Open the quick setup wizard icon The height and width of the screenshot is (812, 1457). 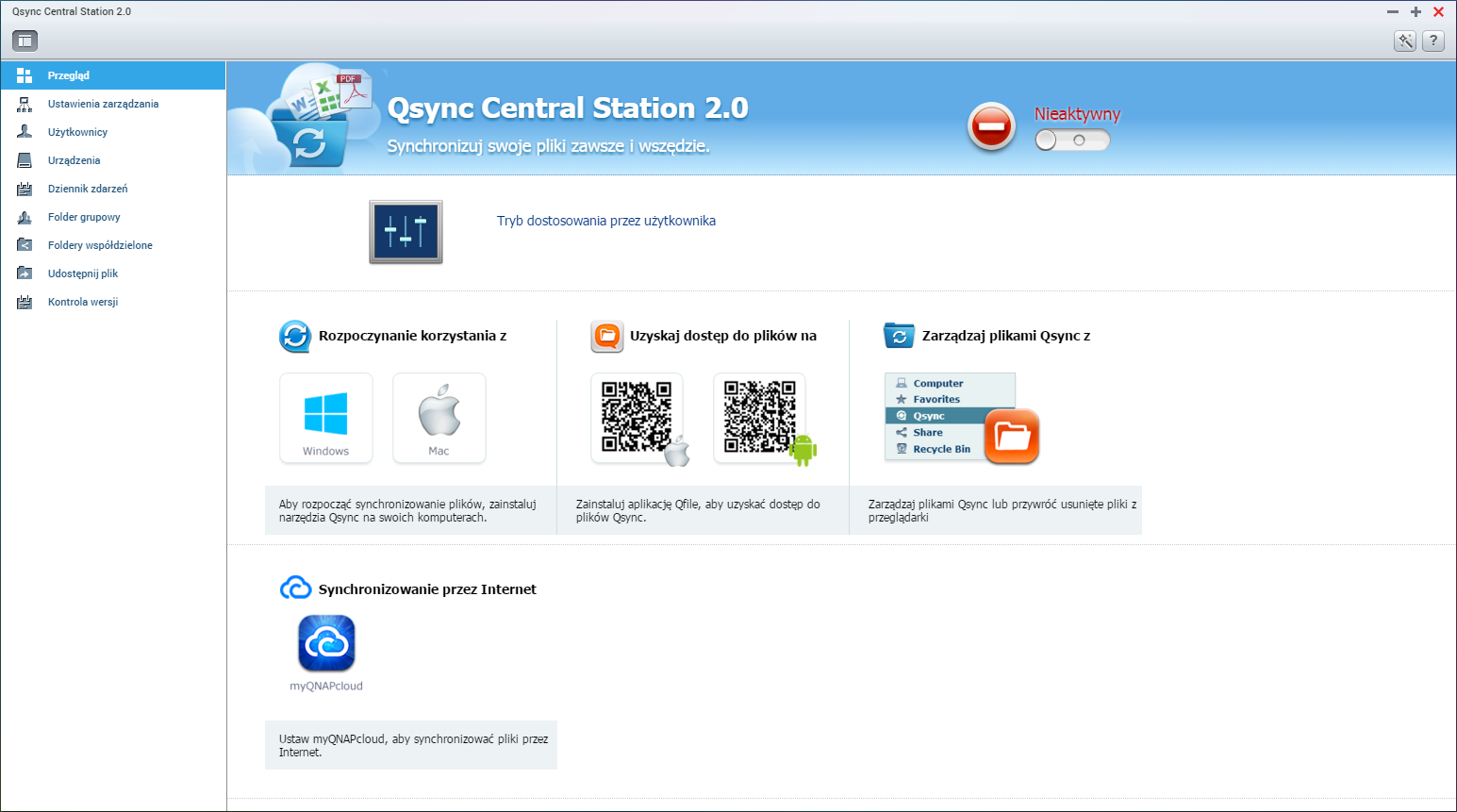[1405, 41]
